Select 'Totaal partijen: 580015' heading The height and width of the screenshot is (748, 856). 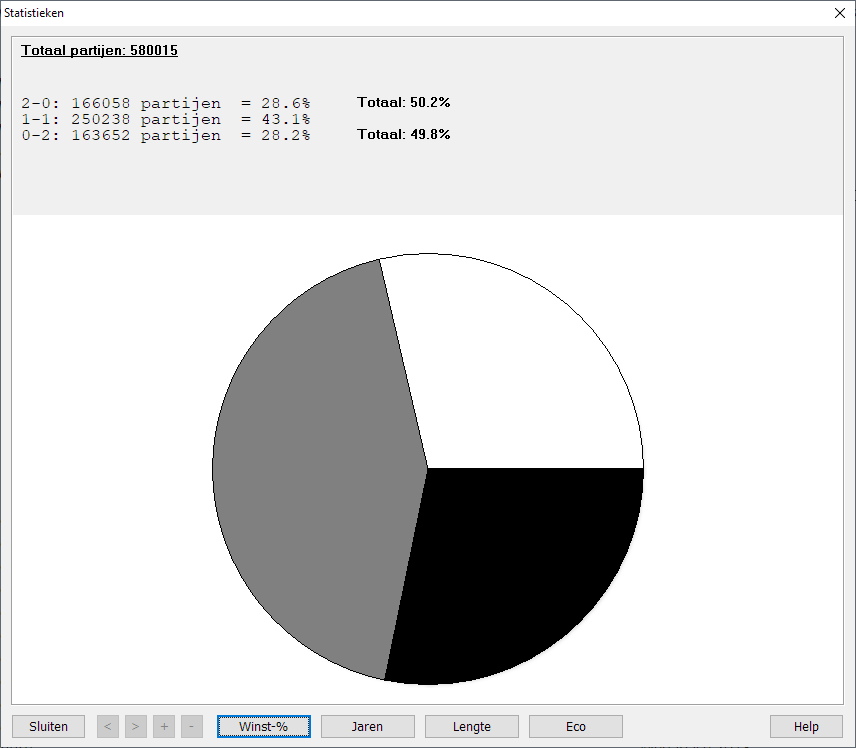(x=99, y=50)
